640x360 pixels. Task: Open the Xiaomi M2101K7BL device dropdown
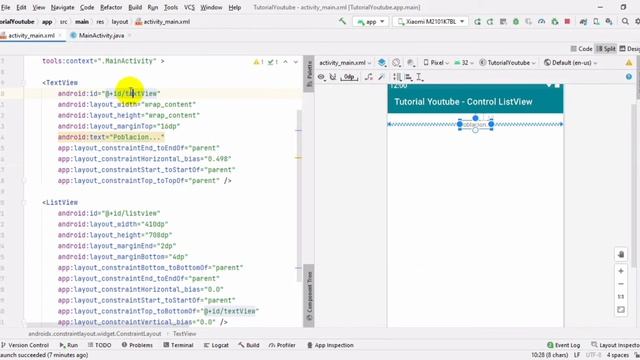coord(431,22)
